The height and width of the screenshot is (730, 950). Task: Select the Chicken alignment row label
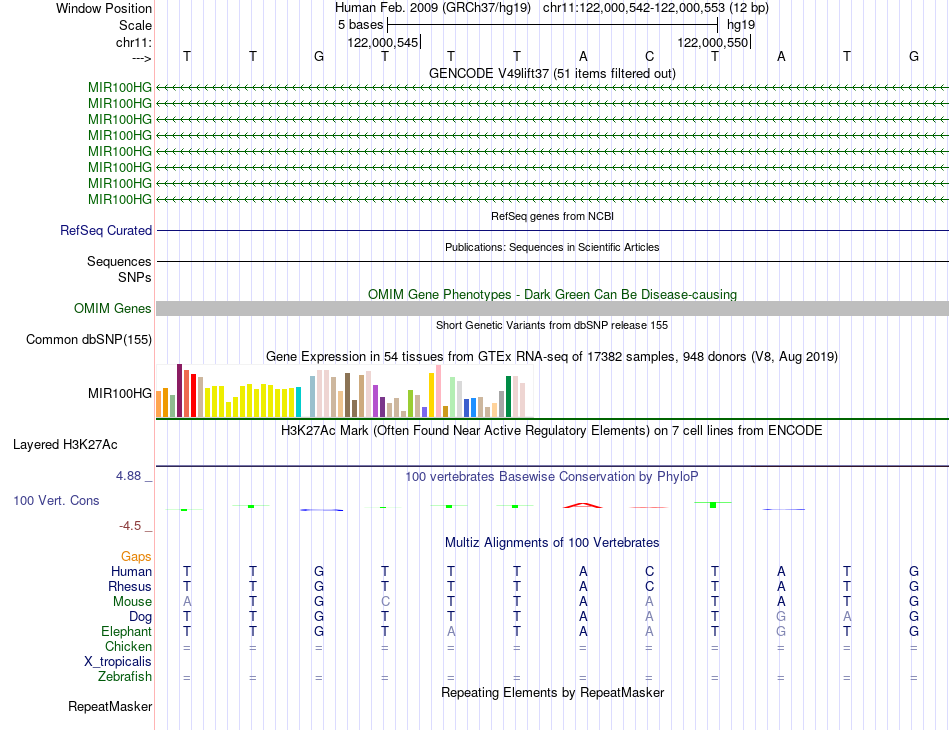pyautogui.click(x=128, y=646)
